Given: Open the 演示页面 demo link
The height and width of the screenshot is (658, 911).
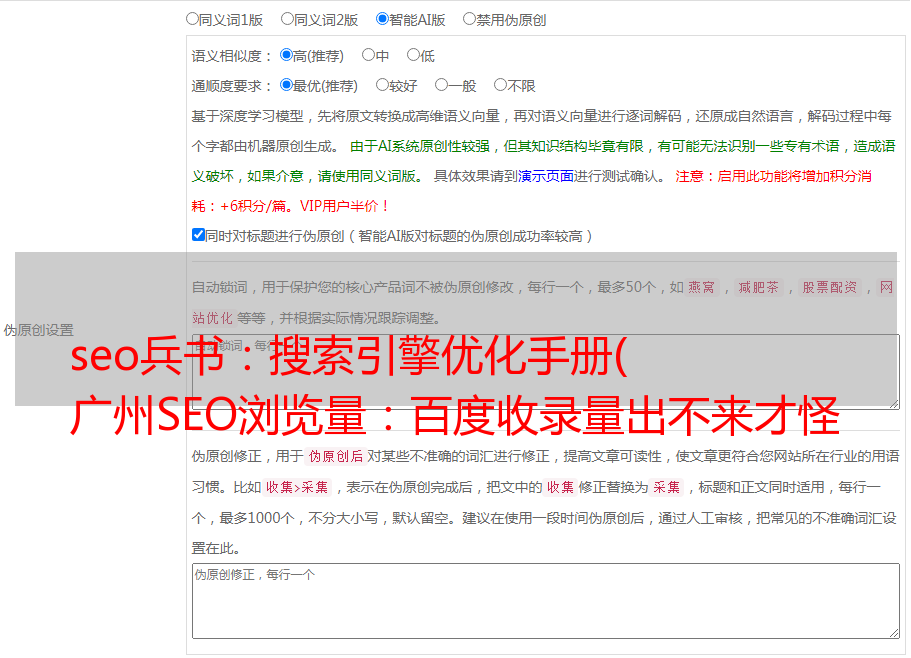Looking at the screenshot, I should (545, 176).
